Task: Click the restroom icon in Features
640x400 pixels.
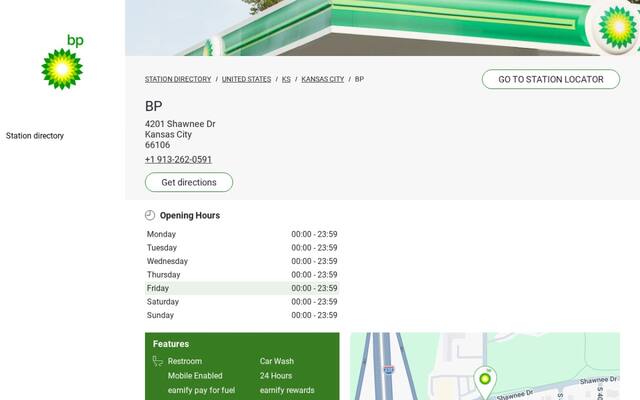Action: pyautogui.click(x=158, y=361)
